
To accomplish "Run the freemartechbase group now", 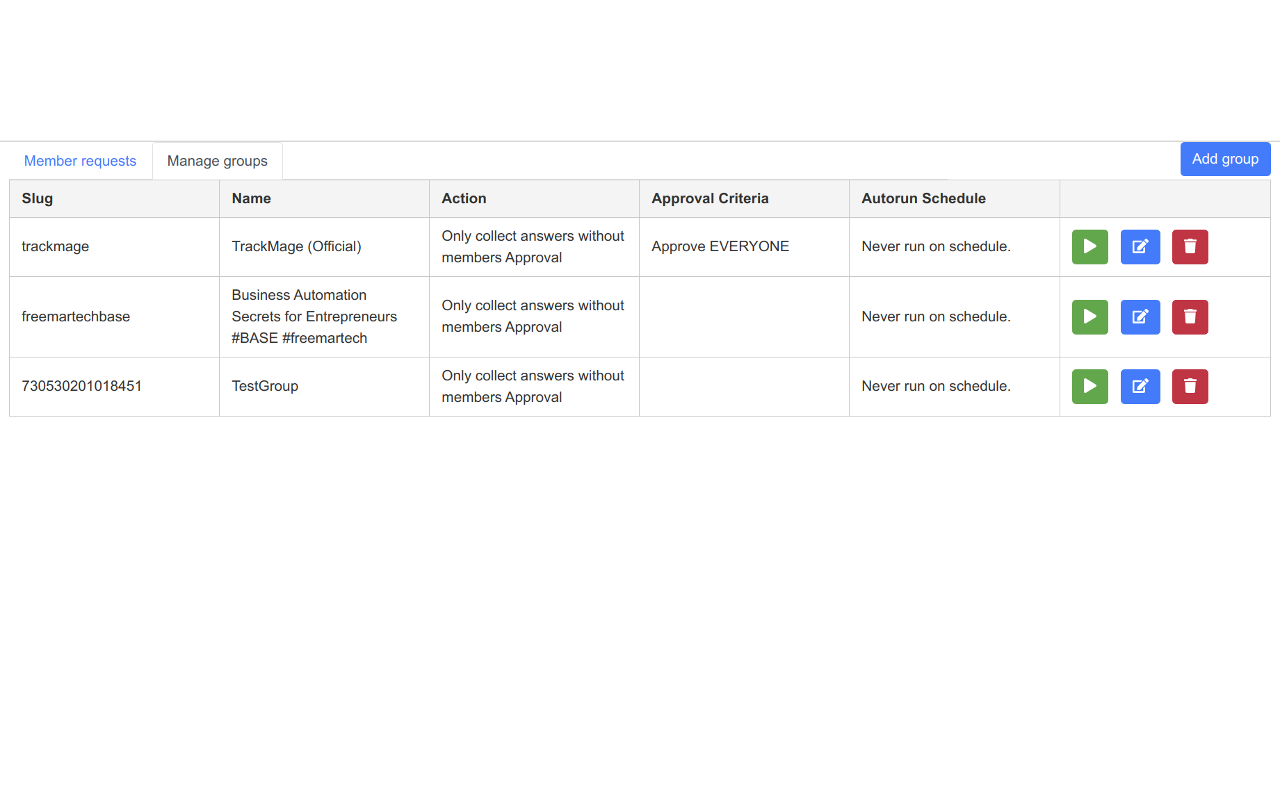I will point(1090,317).
